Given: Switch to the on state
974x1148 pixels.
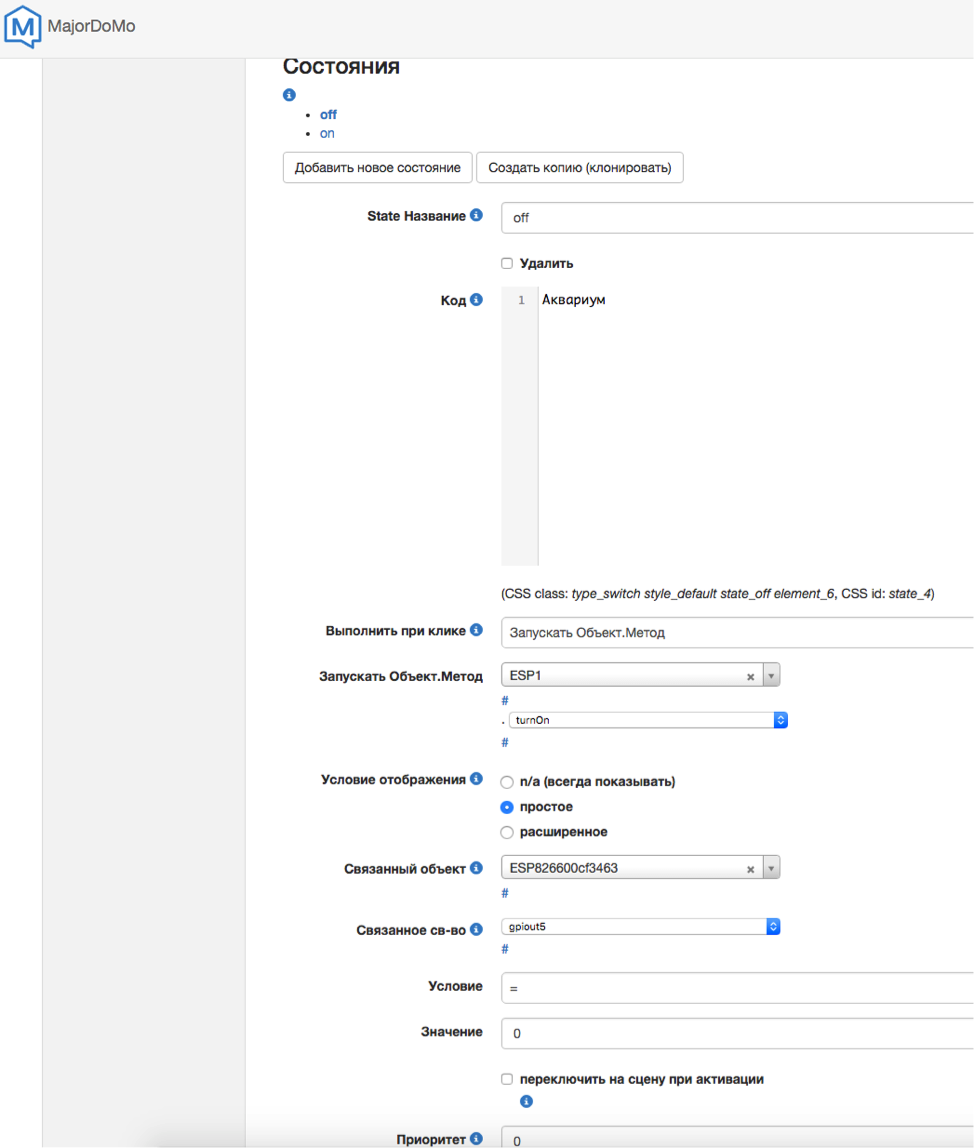Looking at the screenshot, I should point(327,133).
